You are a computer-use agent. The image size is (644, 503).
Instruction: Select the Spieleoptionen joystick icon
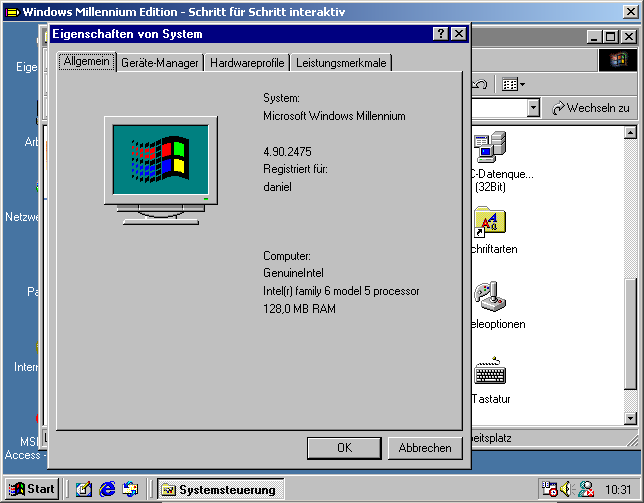490,296
